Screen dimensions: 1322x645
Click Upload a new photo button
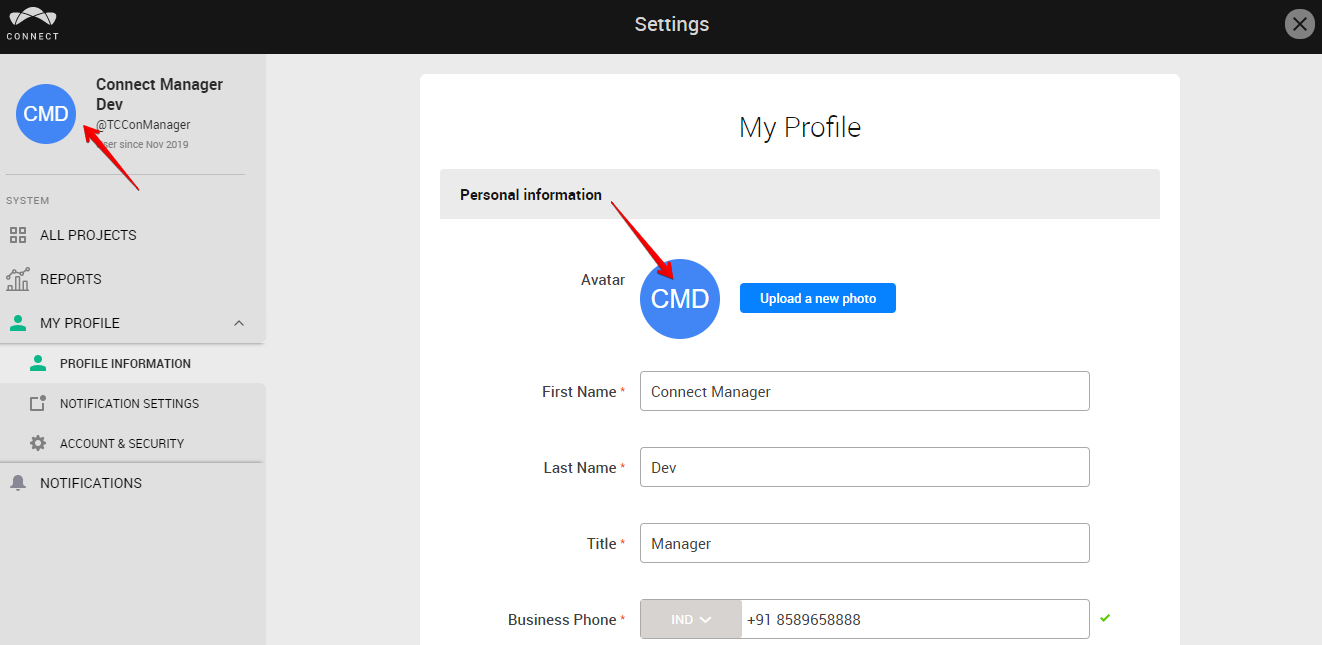[x=818, y=298]
